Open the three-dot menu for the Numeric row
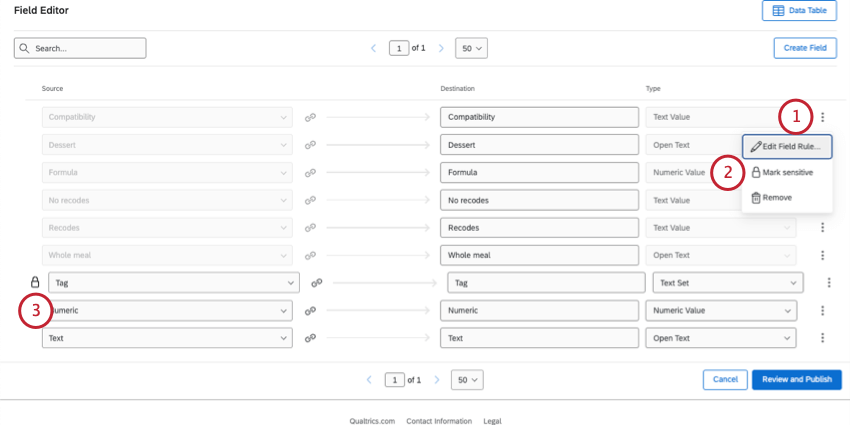This screenshot has height=425, width=850. [822, 311]
